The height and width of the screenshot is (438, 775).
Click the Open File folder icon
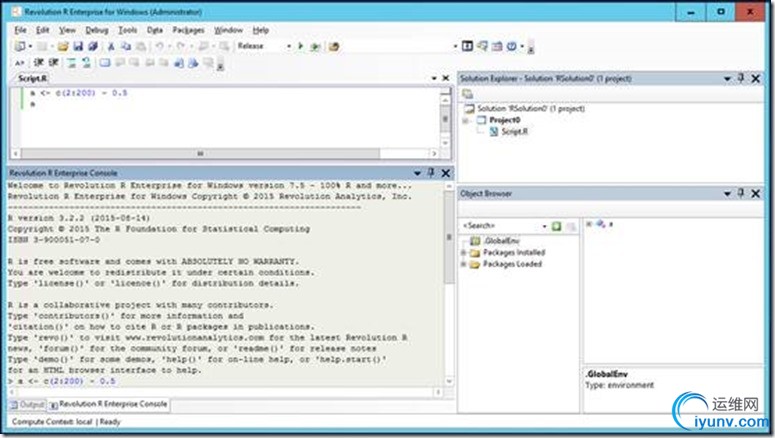(63, 46)
